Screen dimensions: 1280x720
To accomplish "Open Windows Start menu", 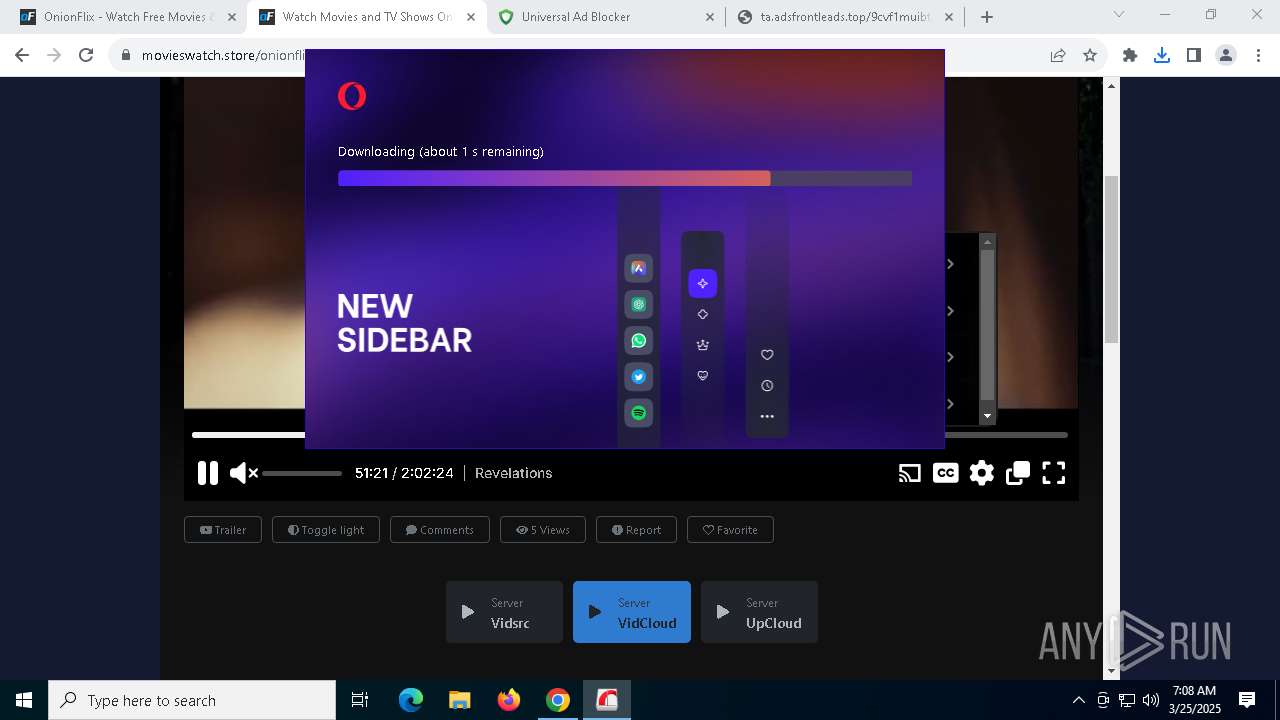I will tap(24, 700).
